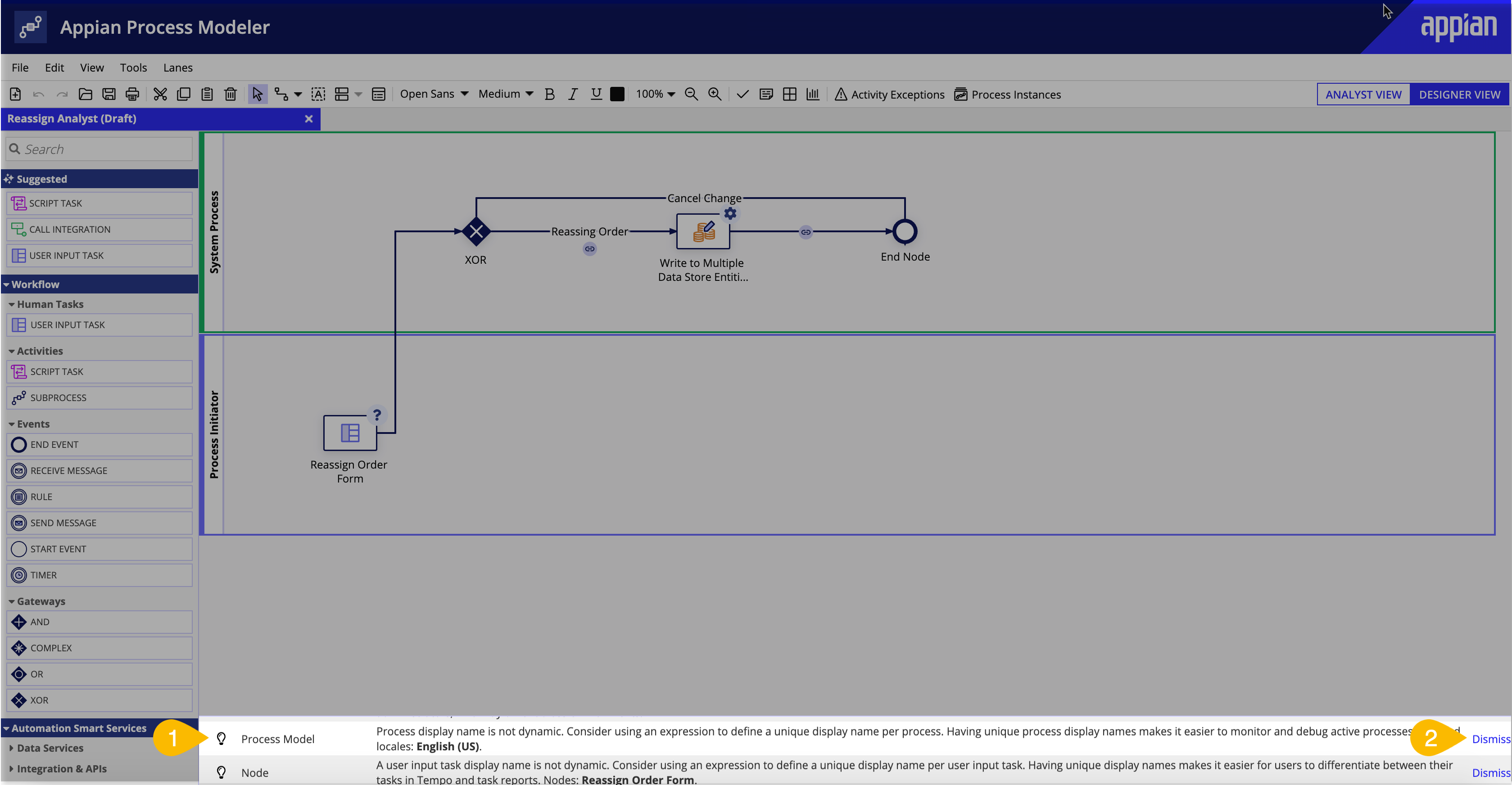The height and width of the screenshot is (785, 1512).
Task: Open the Tools menu
Action: point(133,67)
